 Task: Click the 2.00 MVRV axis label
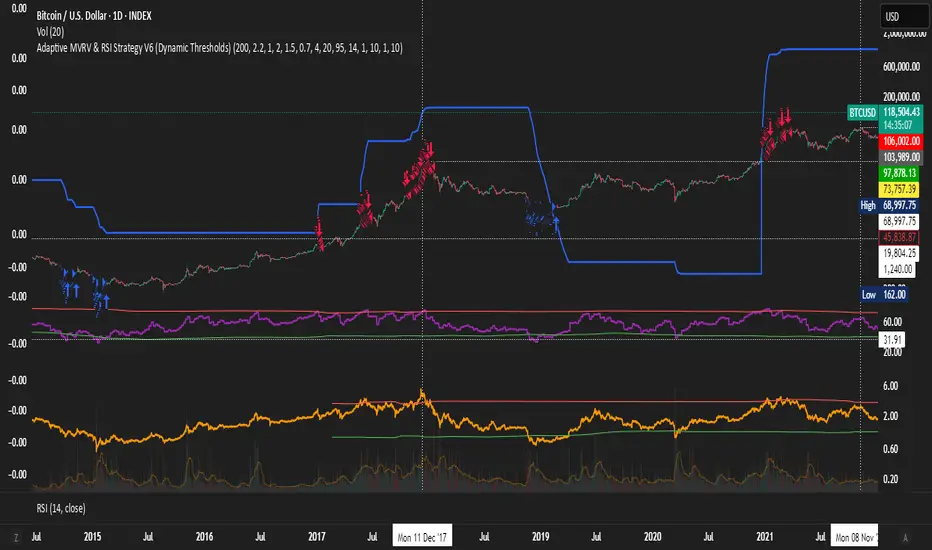(890, 416)
